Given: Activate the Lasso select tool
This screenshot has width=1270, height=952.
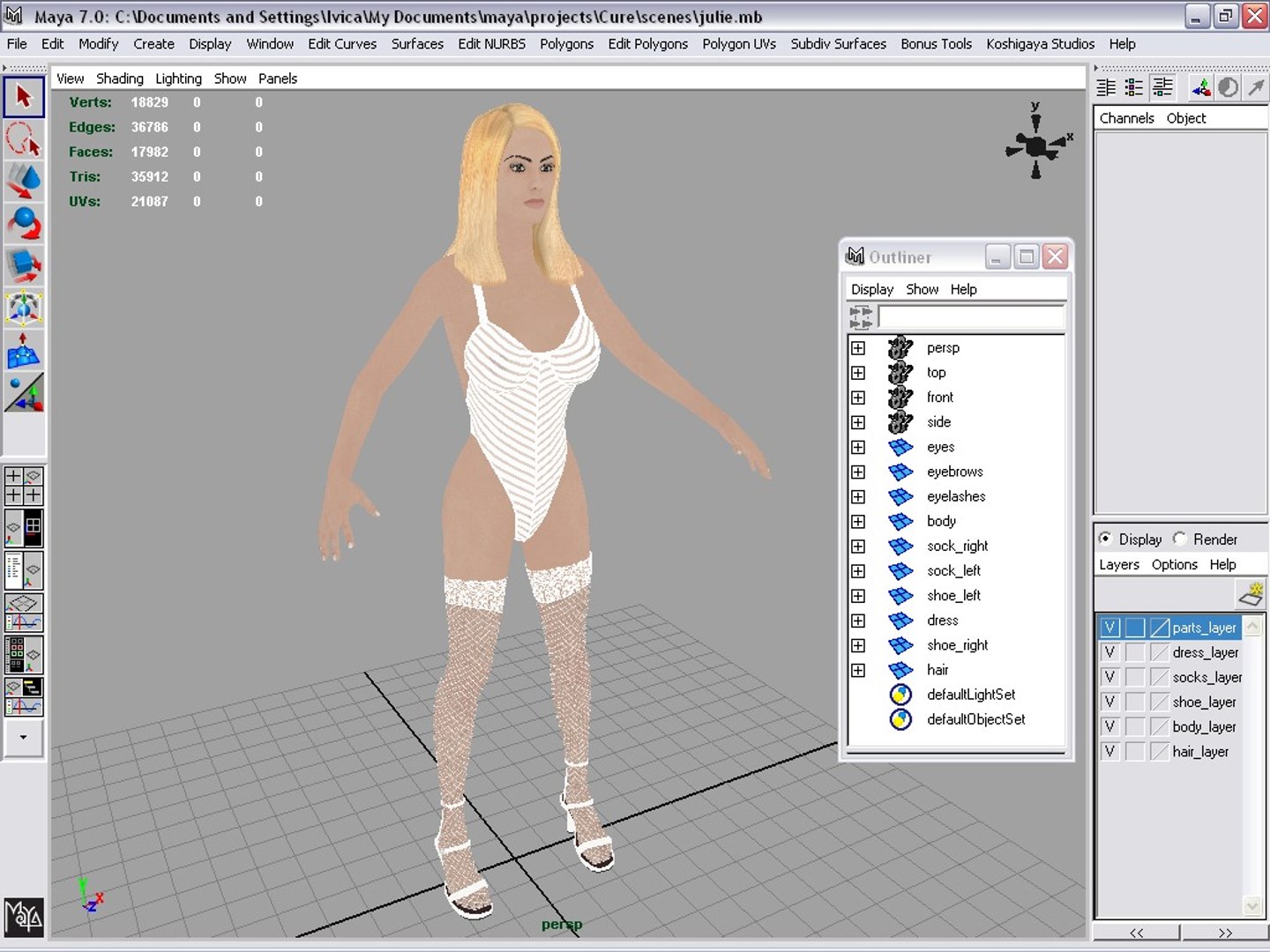Looking at the screenshot, I should (24, 140).
